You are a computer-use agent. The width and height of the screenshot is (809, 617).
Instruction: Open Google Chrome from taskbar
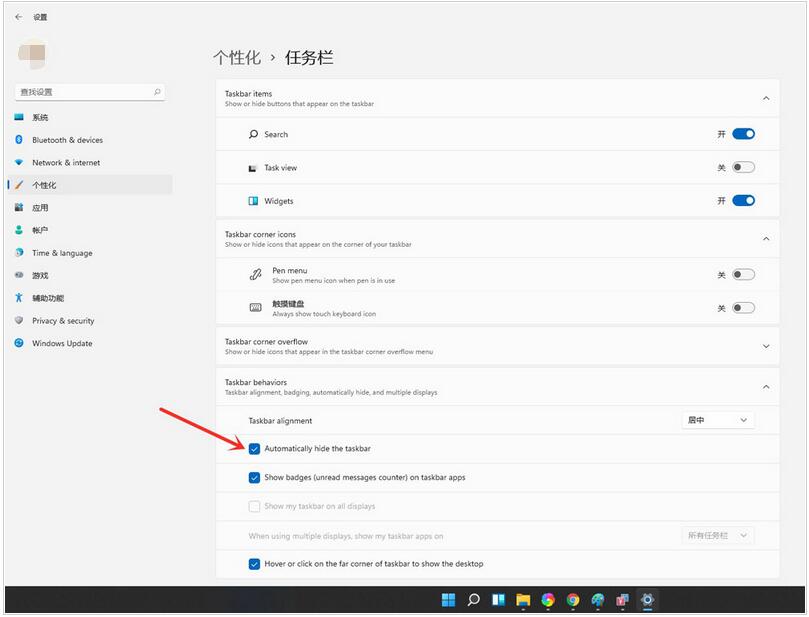pos(573,600)
